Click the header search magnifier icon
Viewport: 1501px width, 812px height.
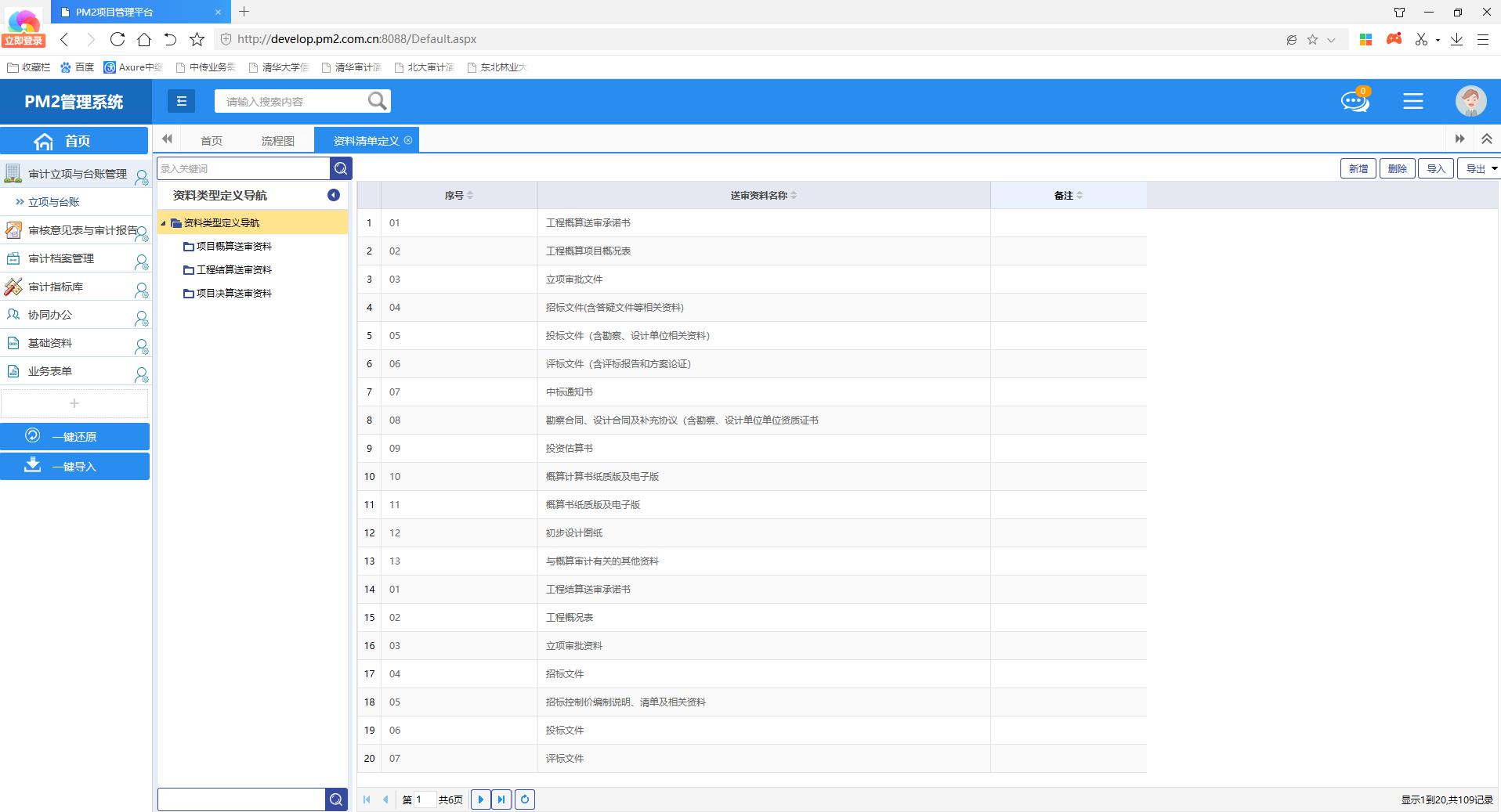click(377, 101)
